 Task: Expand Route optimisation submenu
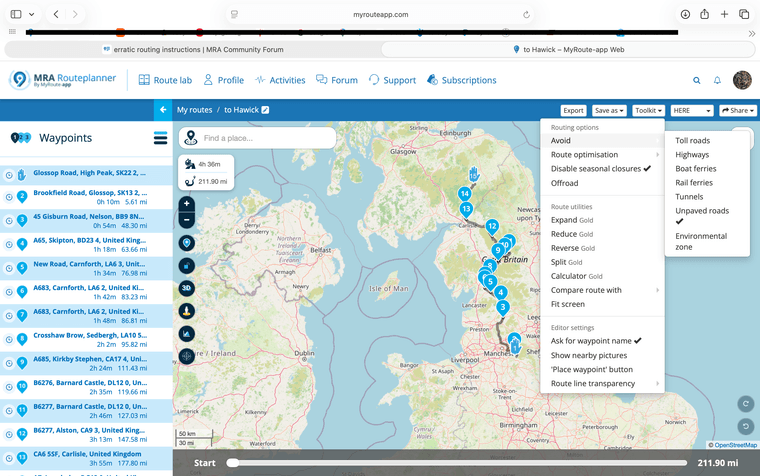point(602,155)
